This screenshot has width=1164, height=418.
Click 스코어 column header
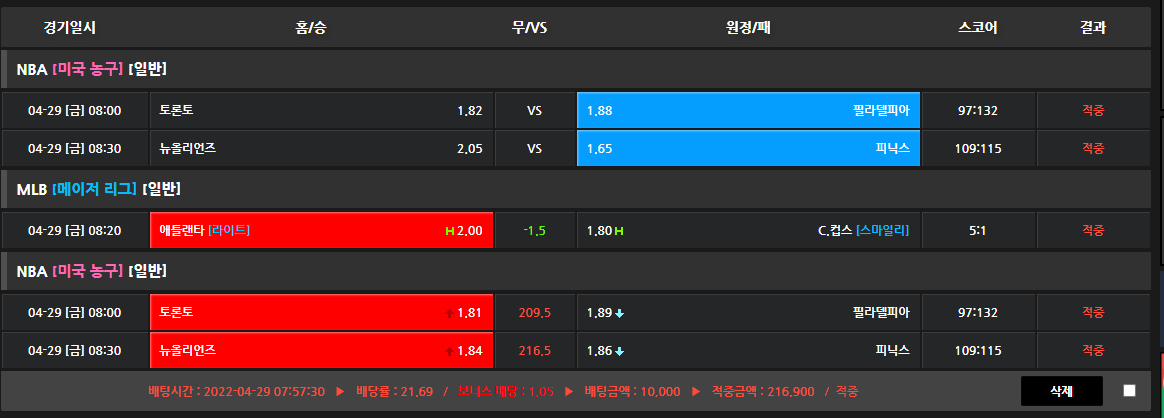977,27
